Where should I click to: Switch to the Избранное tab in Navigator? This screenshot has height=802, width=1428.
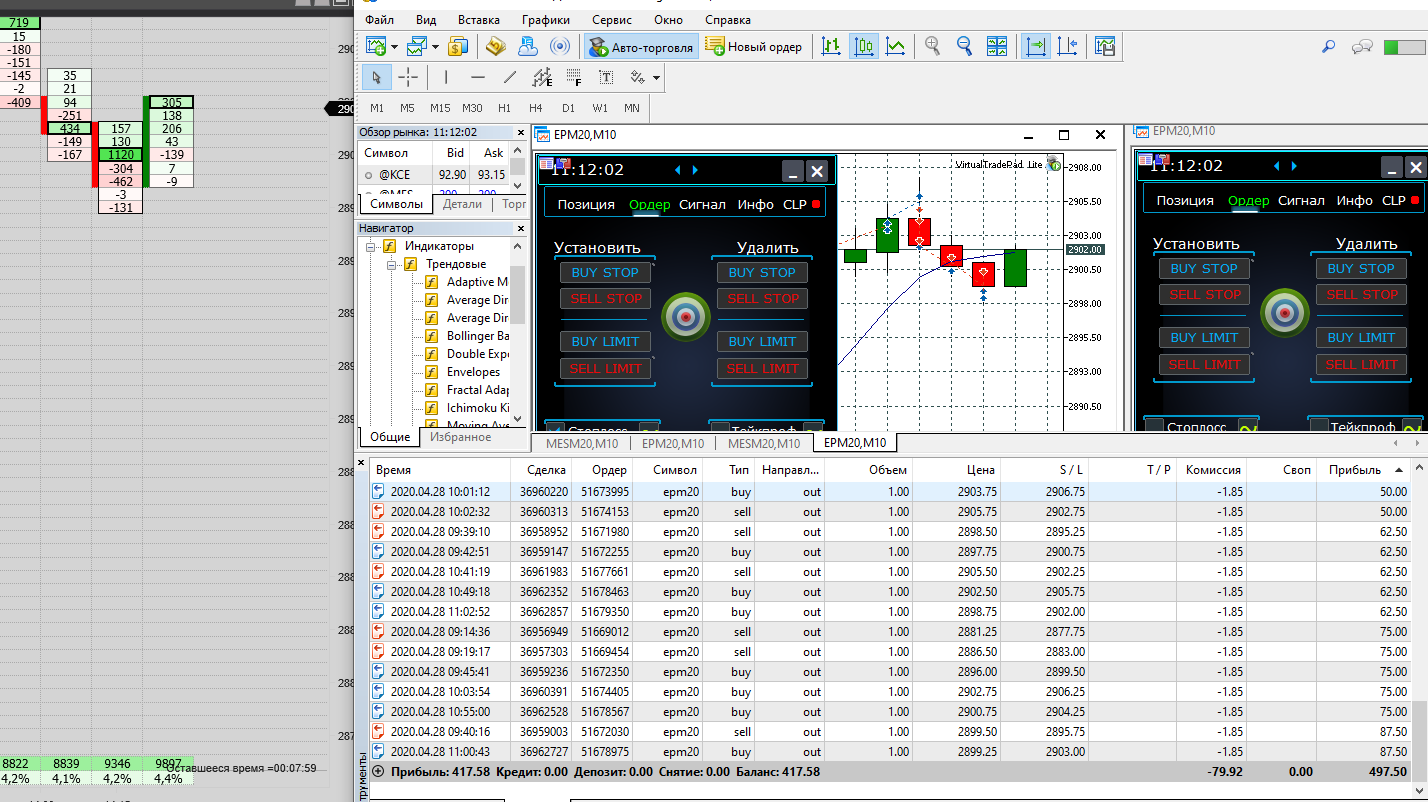pos(460,437)
